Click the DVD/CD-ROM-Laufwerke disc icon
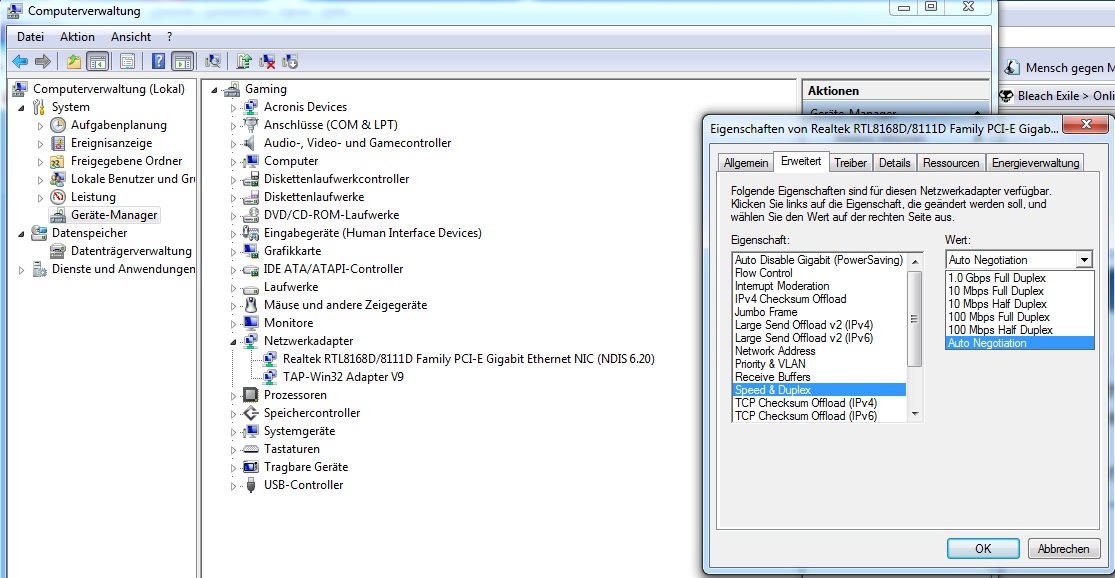 click(x=250, y=215)
